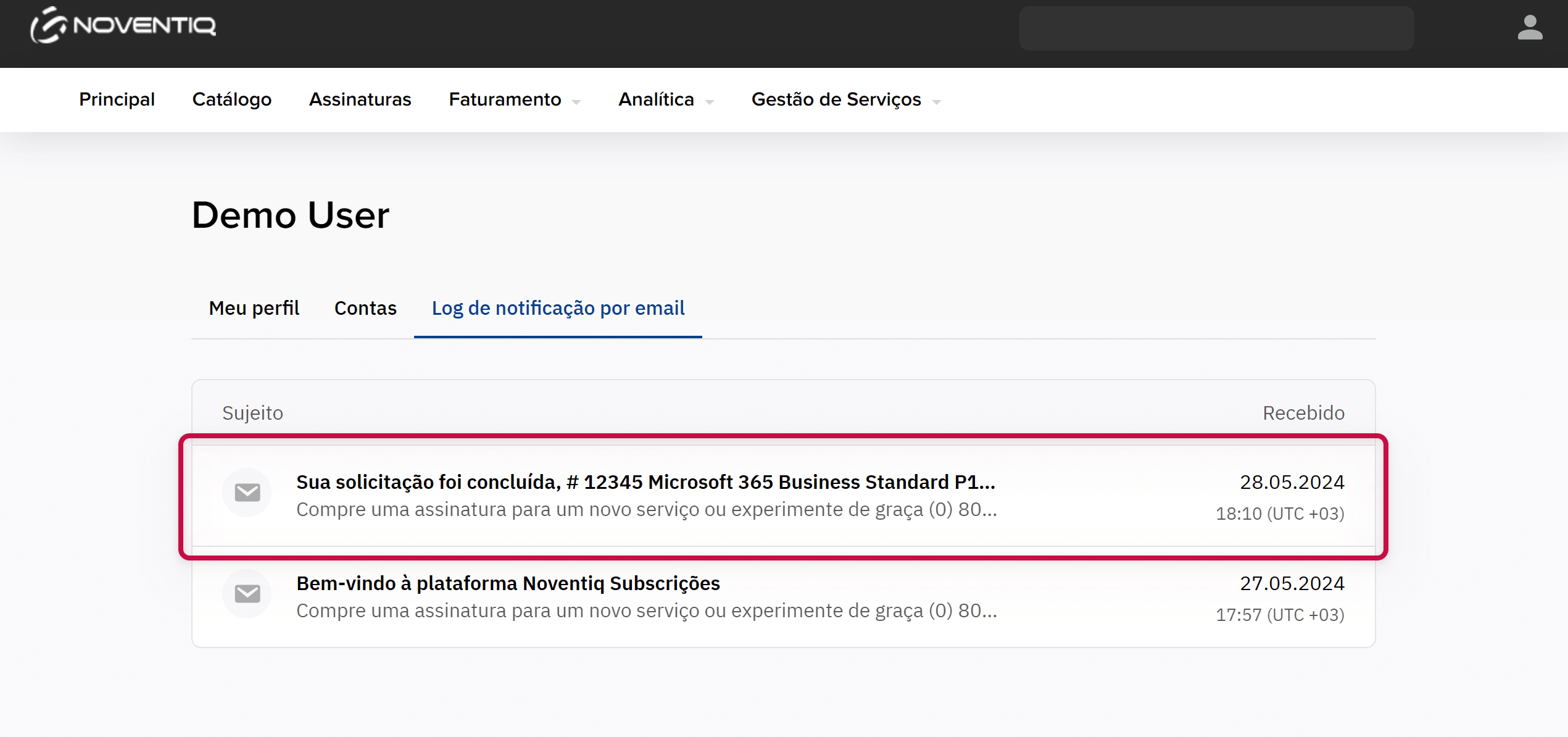Click envelope icon of completed request email
This screenshot has width=1568, height=737.
(x=247, y=493)
